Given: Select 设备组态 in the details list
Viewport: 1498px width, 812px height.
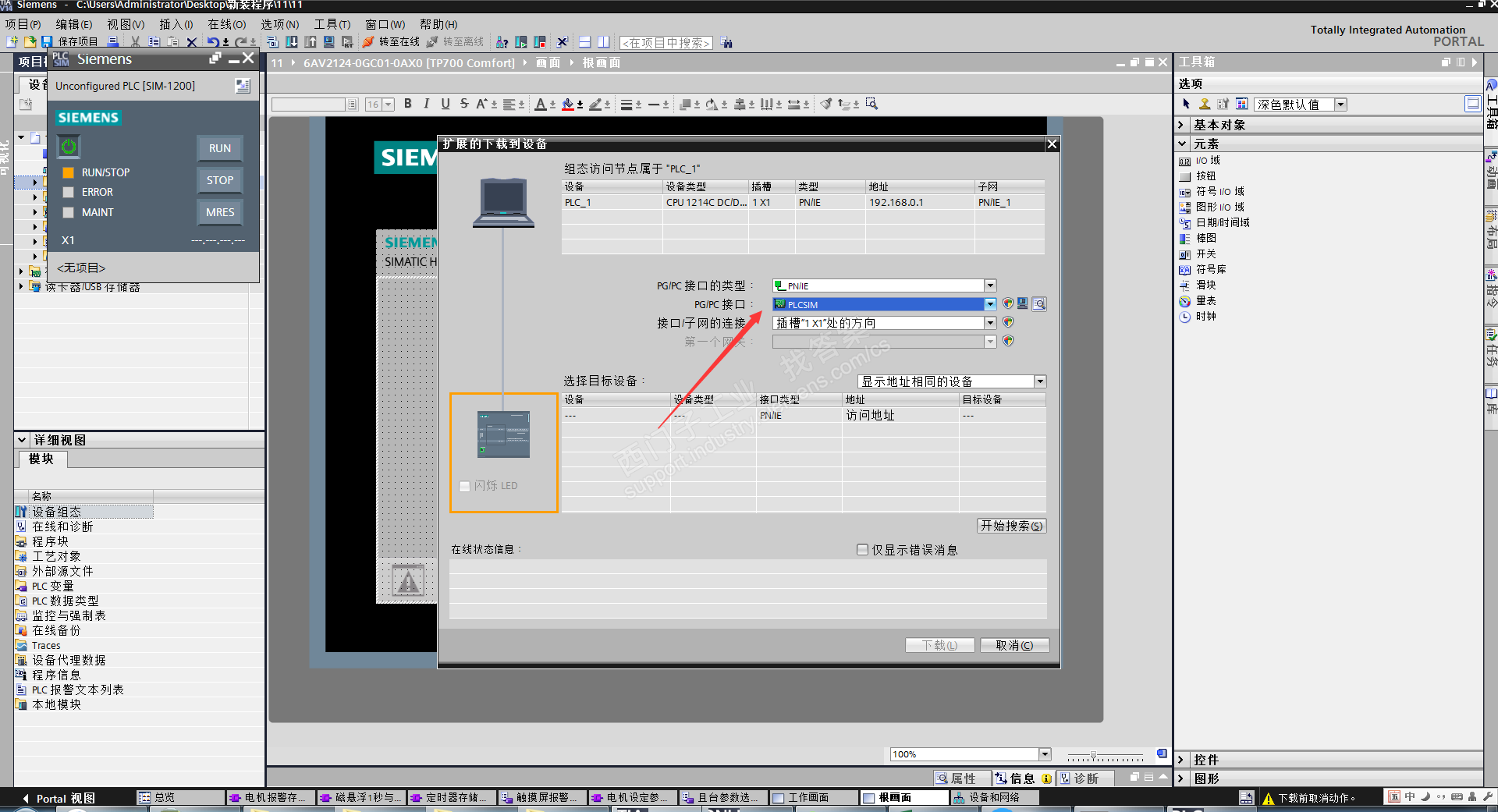Looking at the screenshot, I should 83,512.
